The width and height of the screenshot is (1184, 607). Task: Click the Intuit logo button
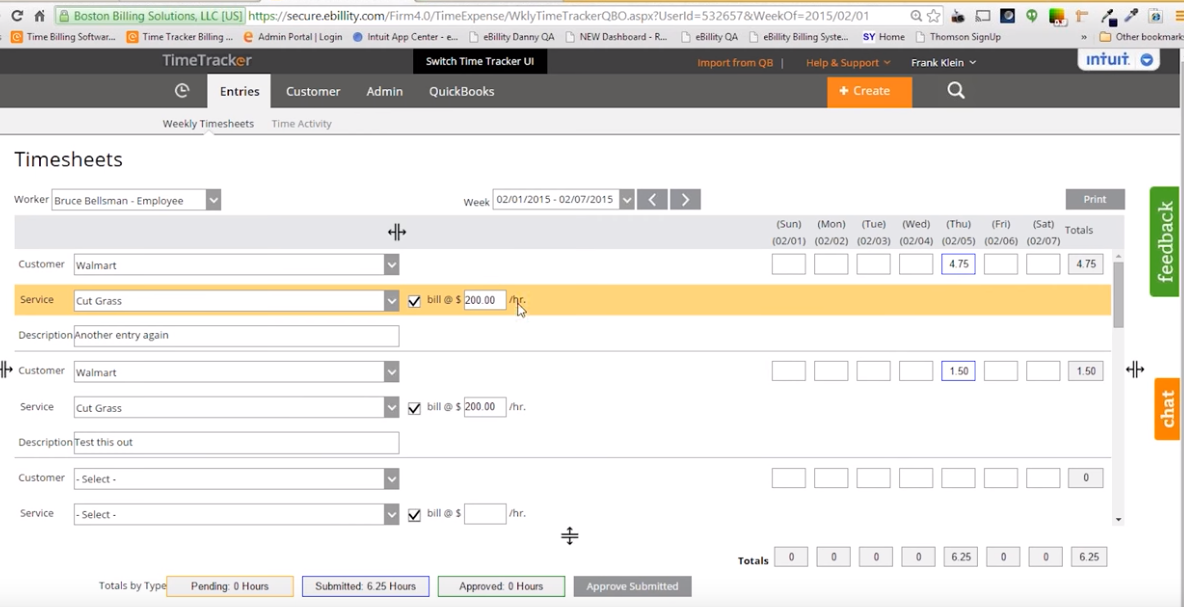coord(1118,60)
